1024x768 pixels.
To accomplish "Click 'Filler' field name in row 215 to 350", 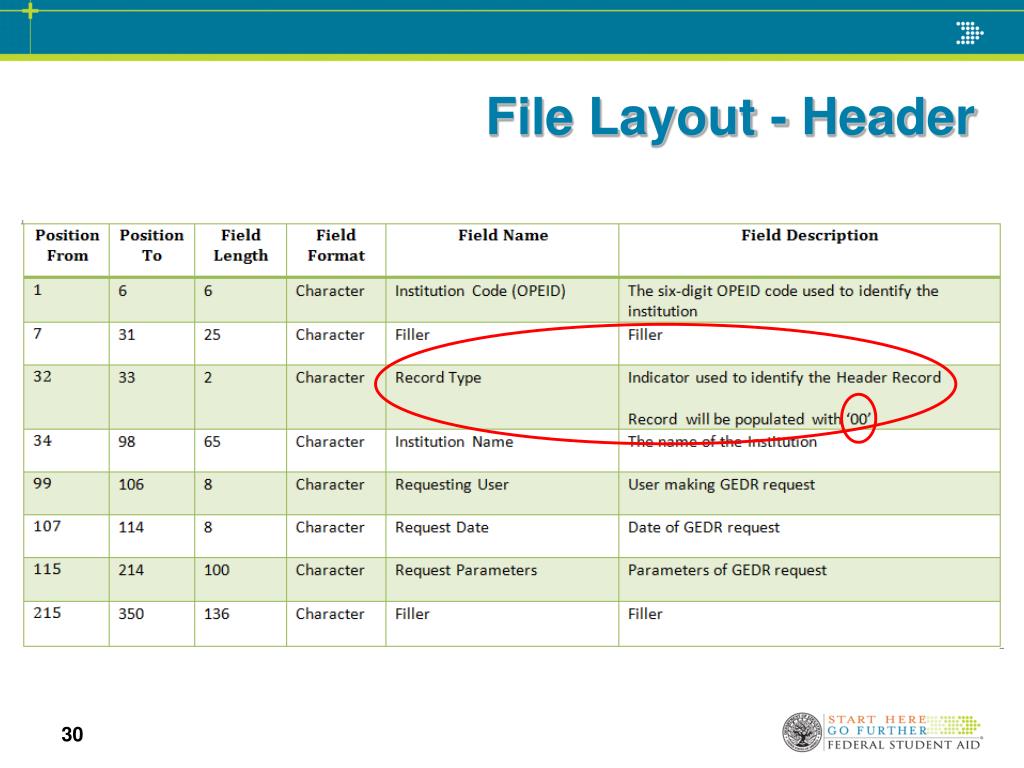I will [x=412, y=615].
